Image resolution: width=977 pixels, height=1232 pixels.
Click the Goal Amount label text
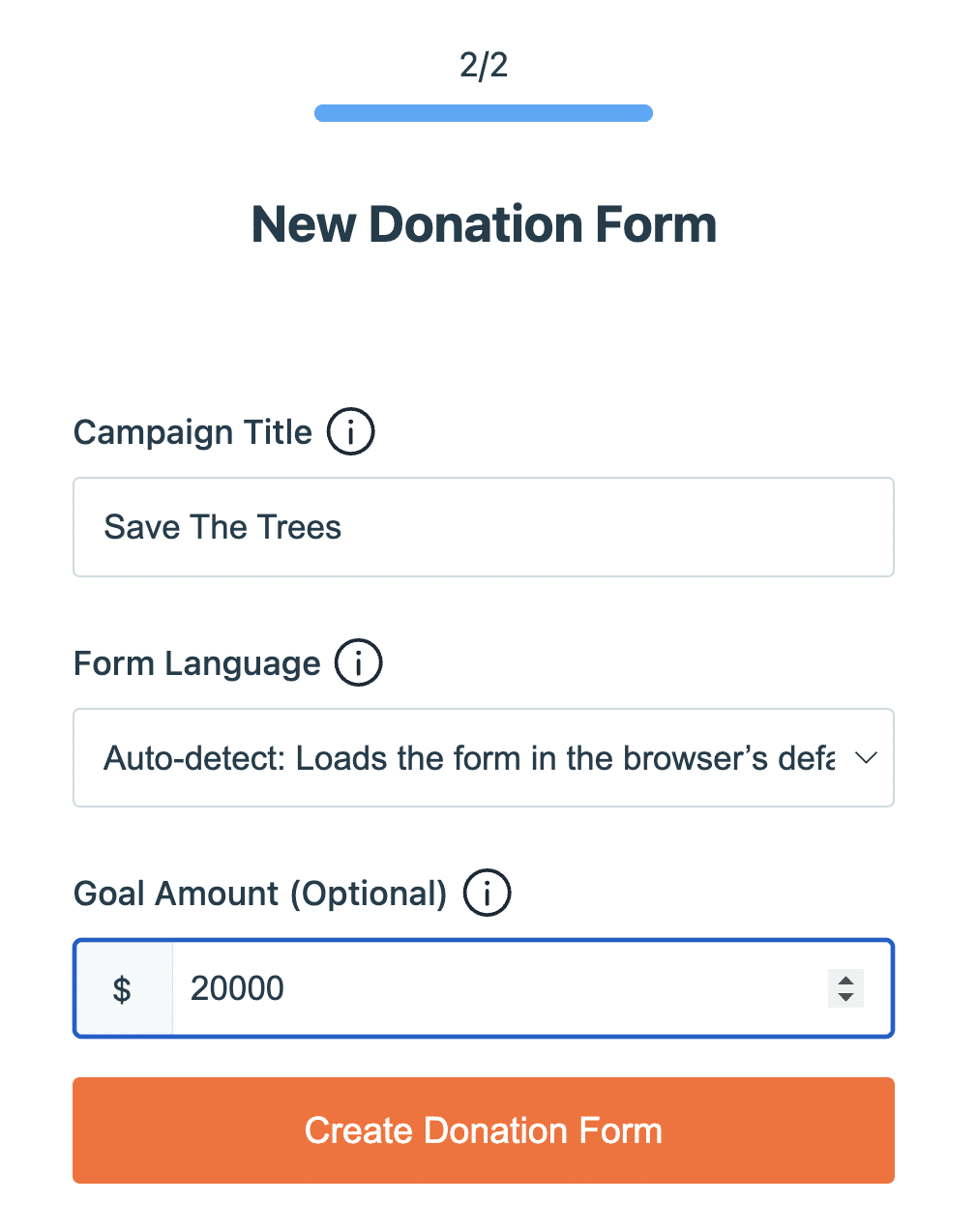pos(176,894)
